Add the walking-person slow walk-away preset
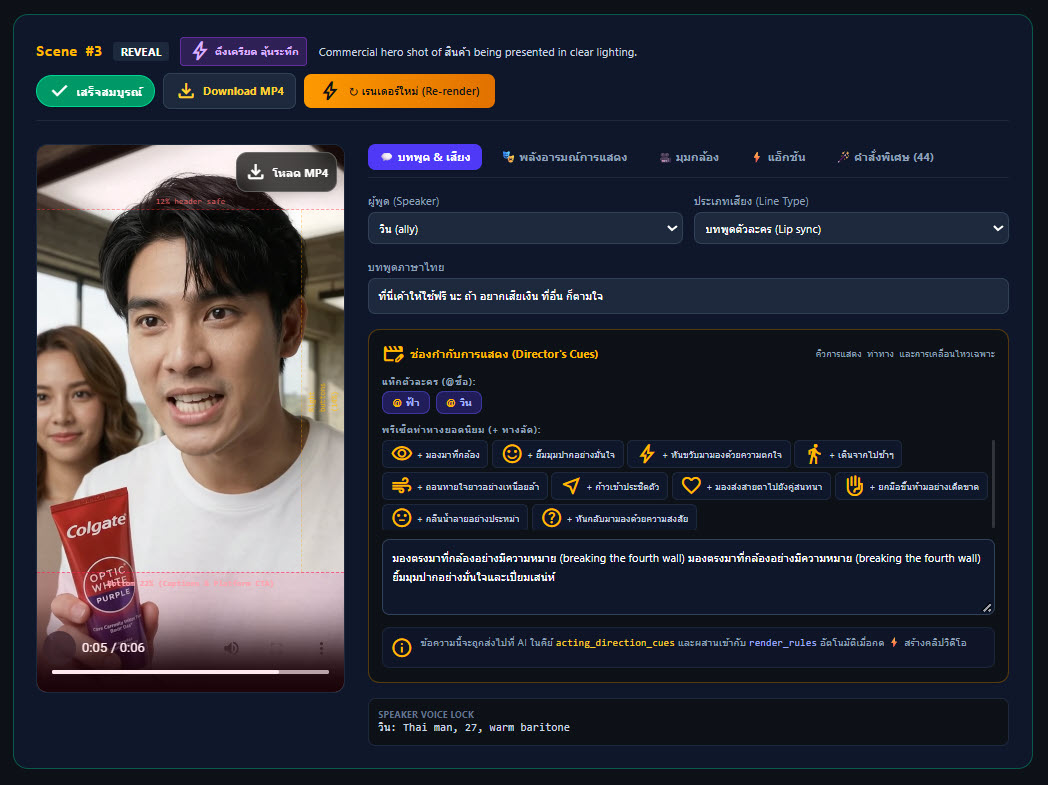The height and width of the screenshot is (785, 1048). (x=849, y=454)
